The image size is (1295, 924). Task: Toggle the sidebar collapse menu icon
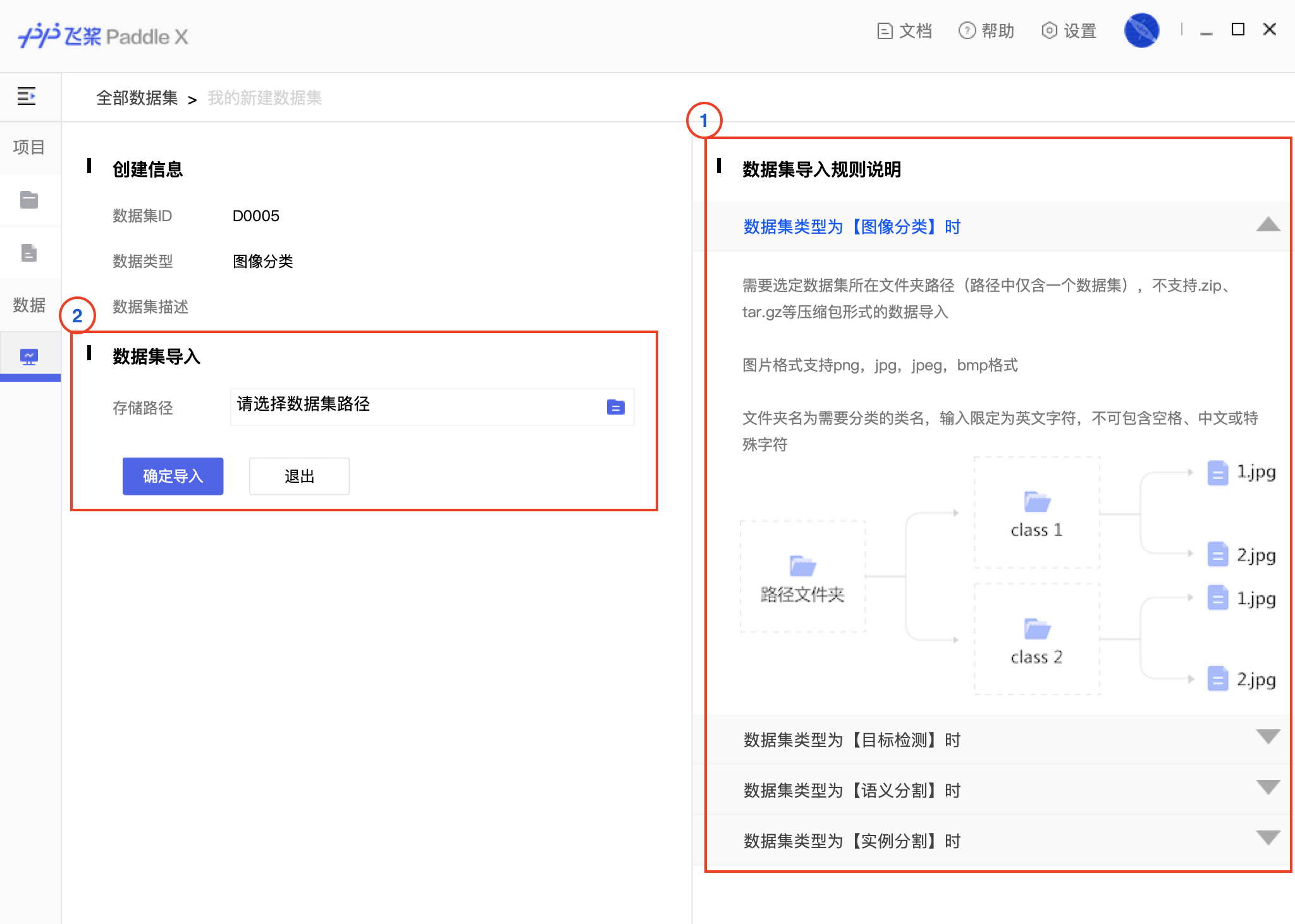click(x=27, y=96)
